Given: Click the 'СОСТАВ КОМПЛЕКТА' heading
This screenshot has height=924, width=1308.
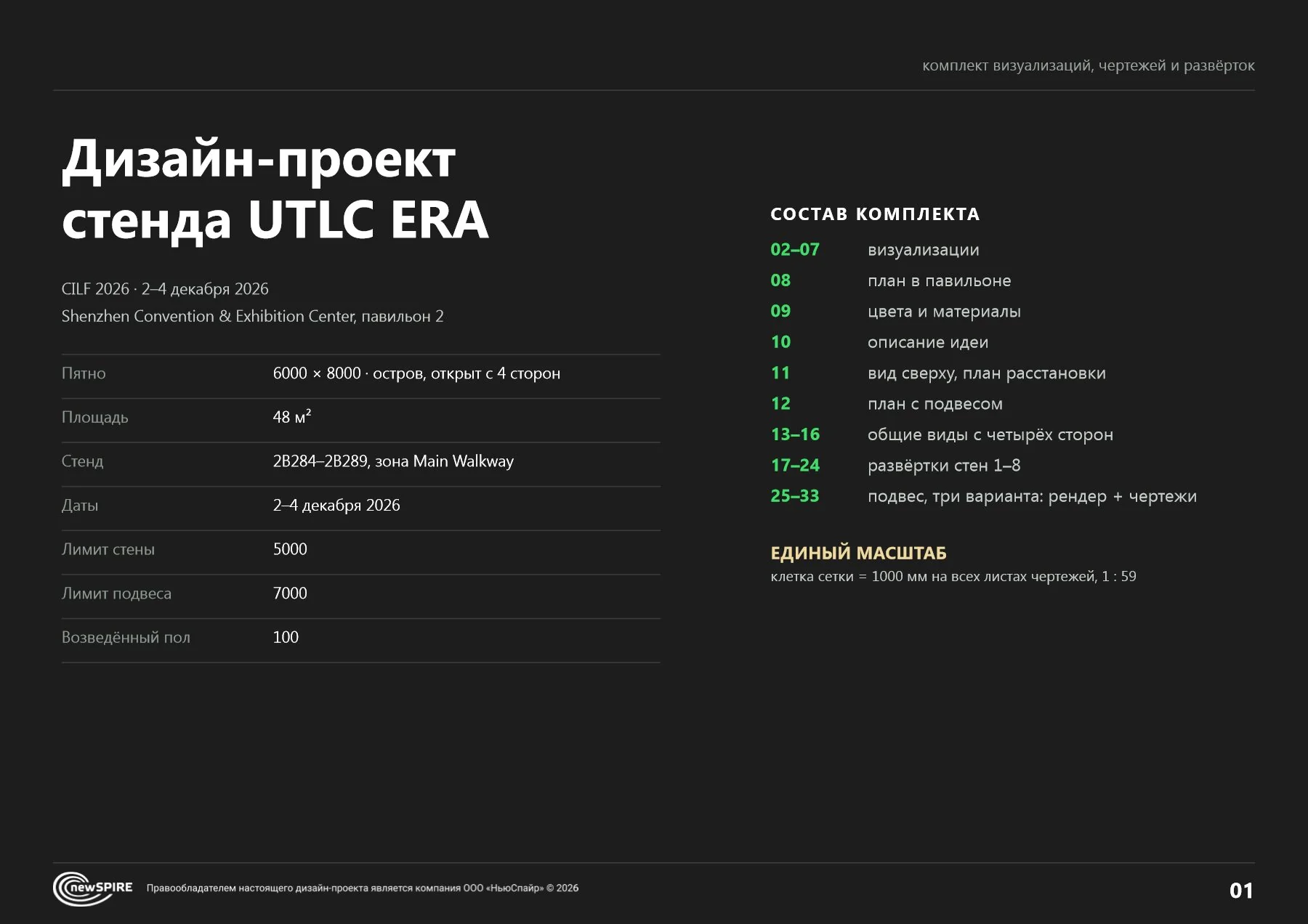Looking at the screenshot, I should (x=875, y=214).
